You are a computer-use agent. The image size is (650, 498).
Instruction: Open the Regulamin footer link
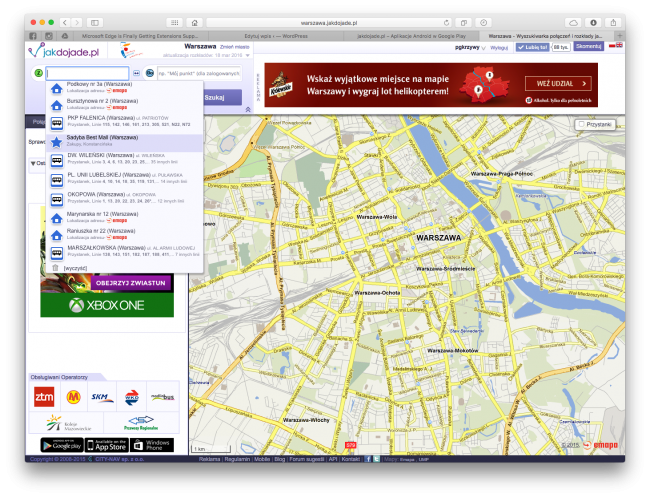[x=237, y=459]
